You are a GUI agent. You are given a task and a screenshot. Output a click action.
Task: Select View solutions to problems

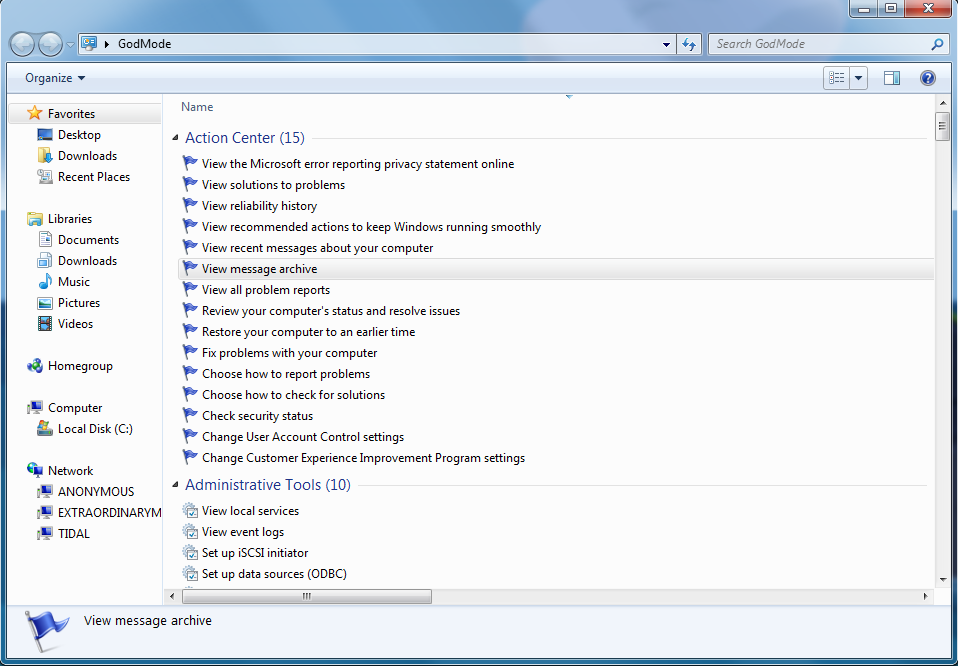273,185
